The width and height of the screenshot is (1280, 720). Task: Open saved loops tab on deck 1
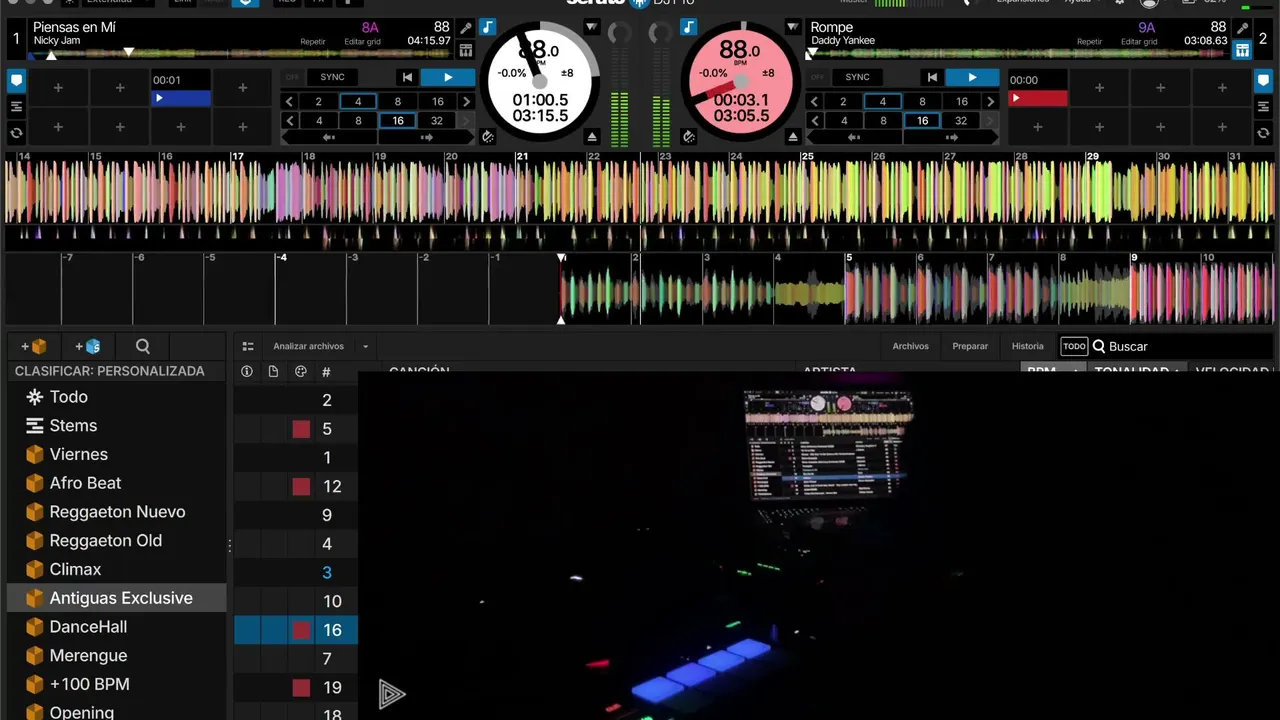[17, 107]
